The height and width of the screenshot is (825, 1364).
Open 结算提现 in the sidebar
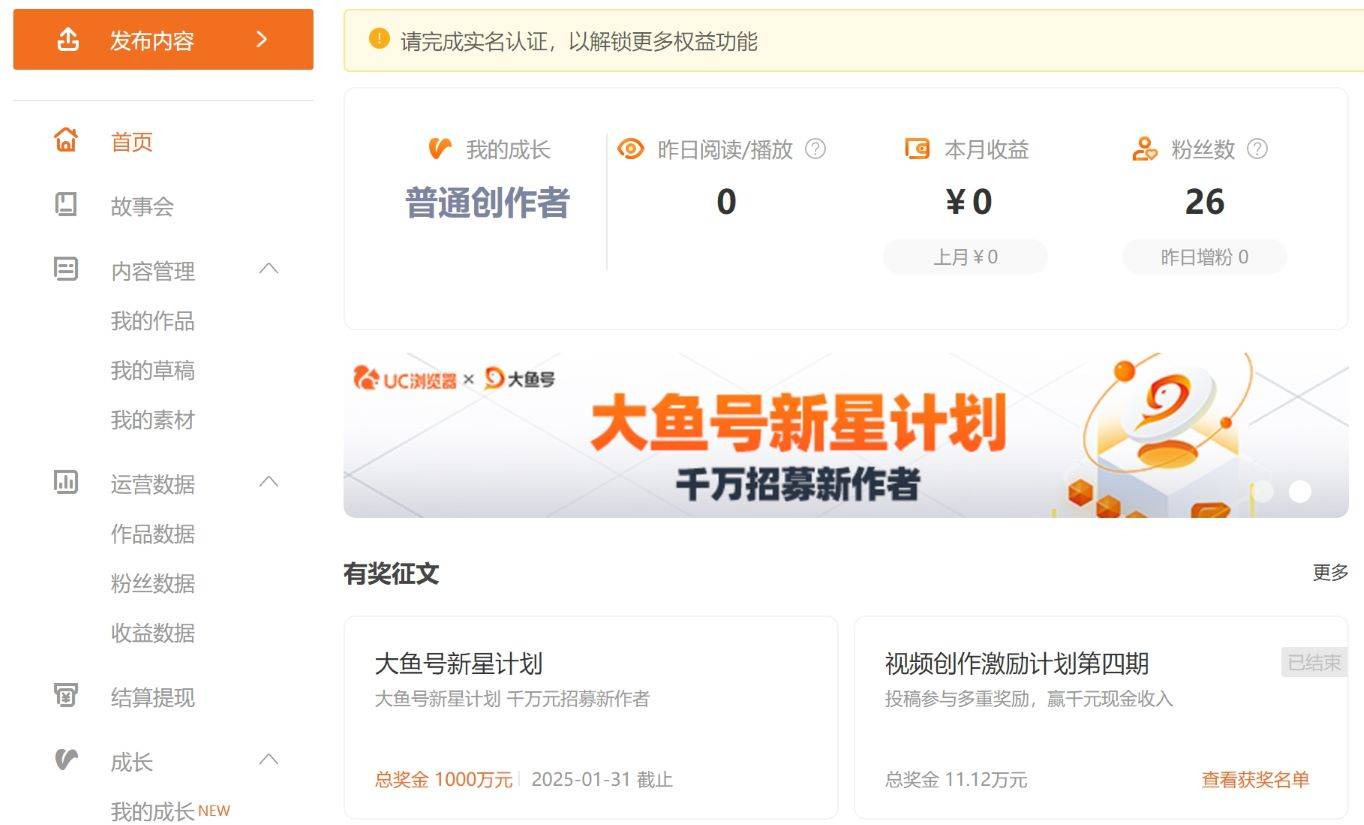[153, 698]
